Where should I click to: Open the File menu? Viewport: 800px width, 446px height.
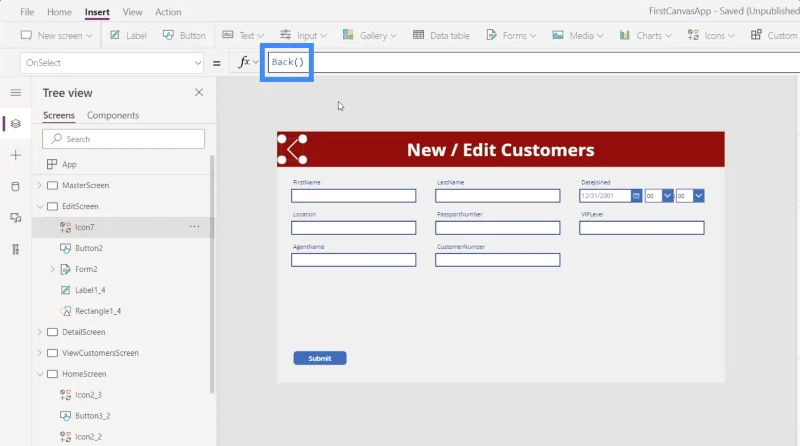27,12
